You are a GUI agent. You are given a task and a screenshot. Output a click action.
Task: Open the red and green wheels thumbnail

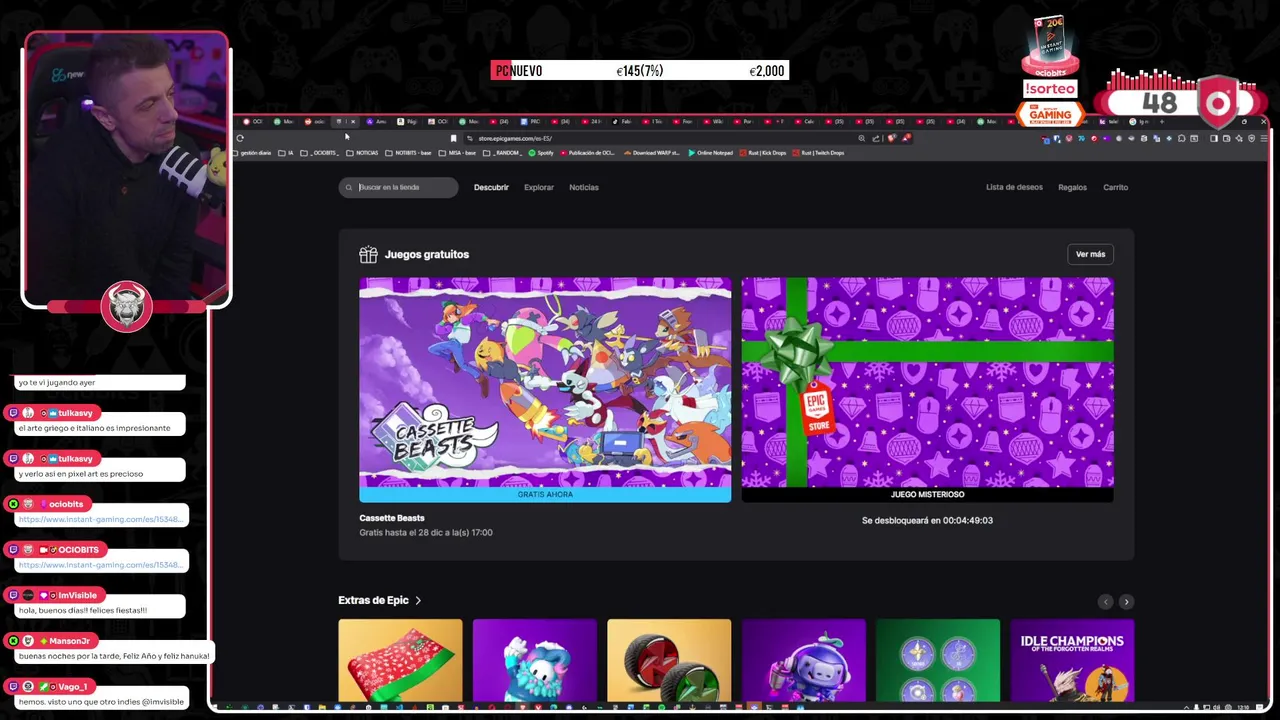click(669, 661)
